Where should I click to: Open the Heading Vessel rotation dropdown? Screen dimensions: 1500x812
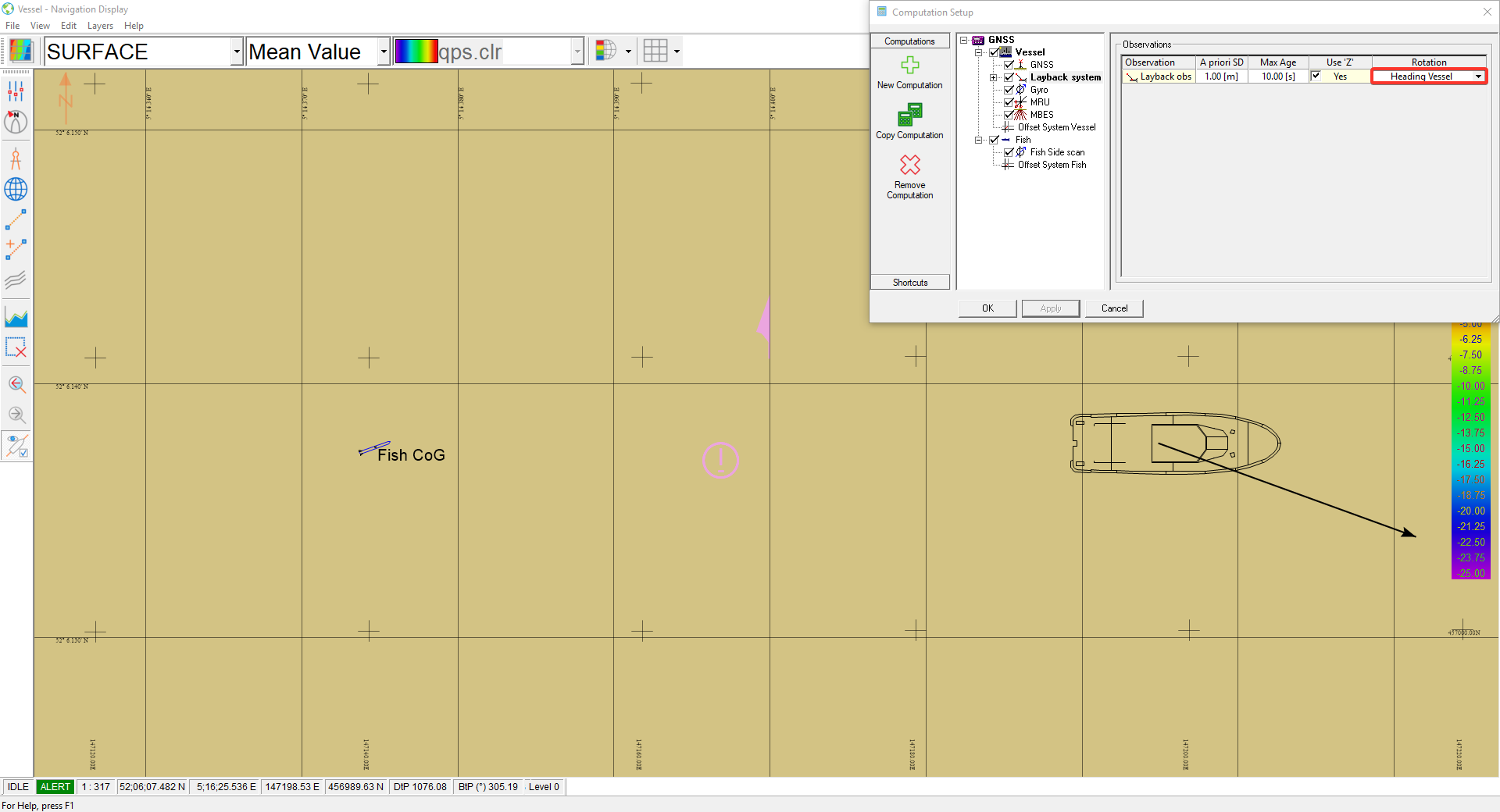coord(1478,77)
